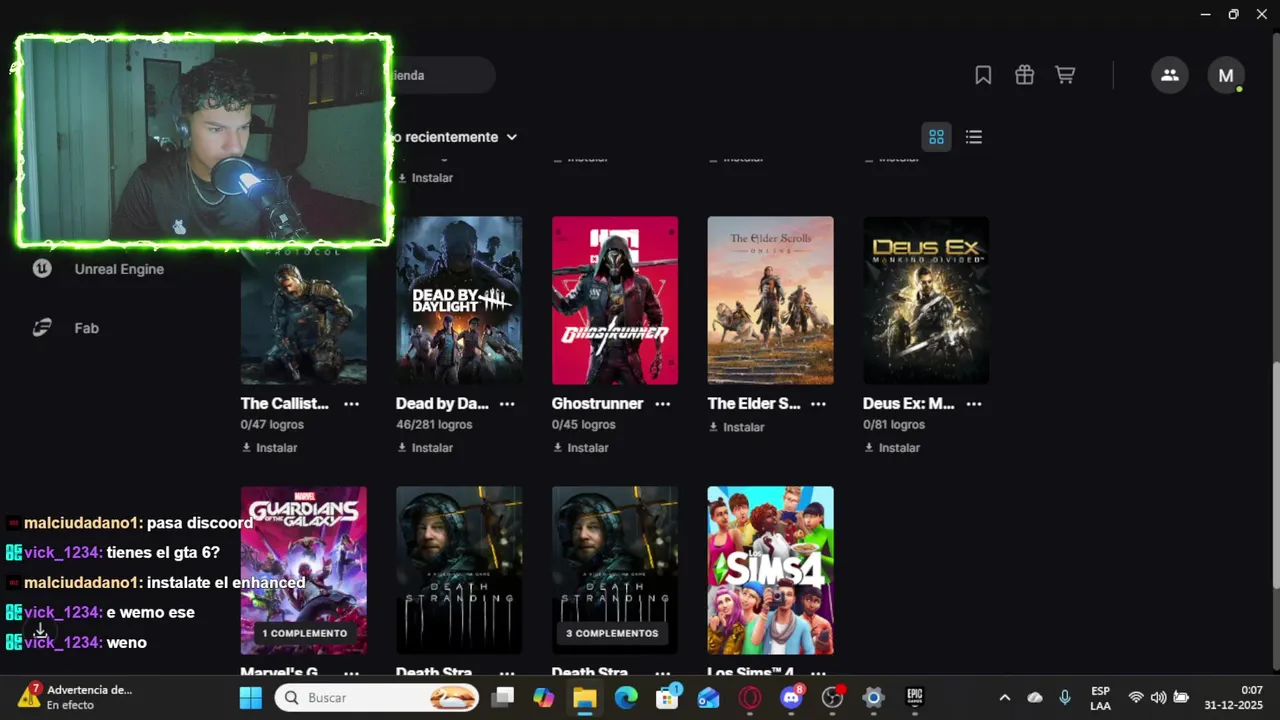
Task: Click the '3 COMPLEMENTOS' badge
Action: pyautogui.click(x=613, y=633)
